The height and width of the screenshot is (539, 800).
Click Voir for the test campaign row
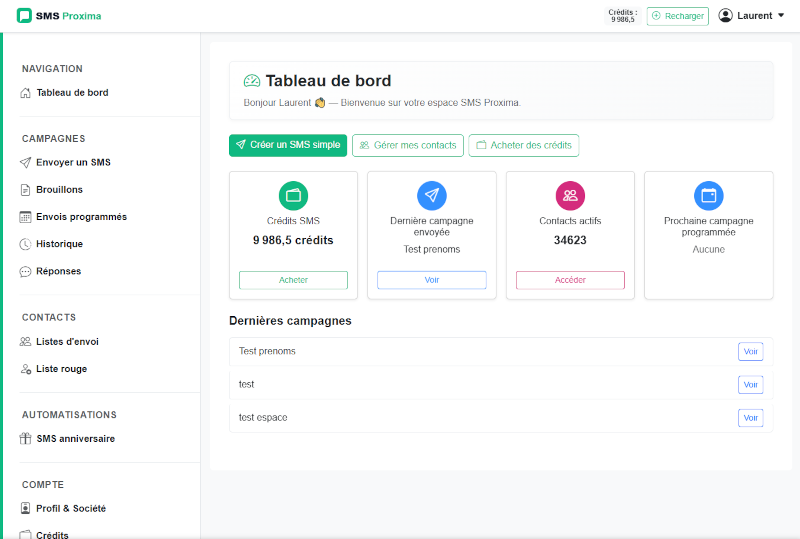(x=751, y=385)
